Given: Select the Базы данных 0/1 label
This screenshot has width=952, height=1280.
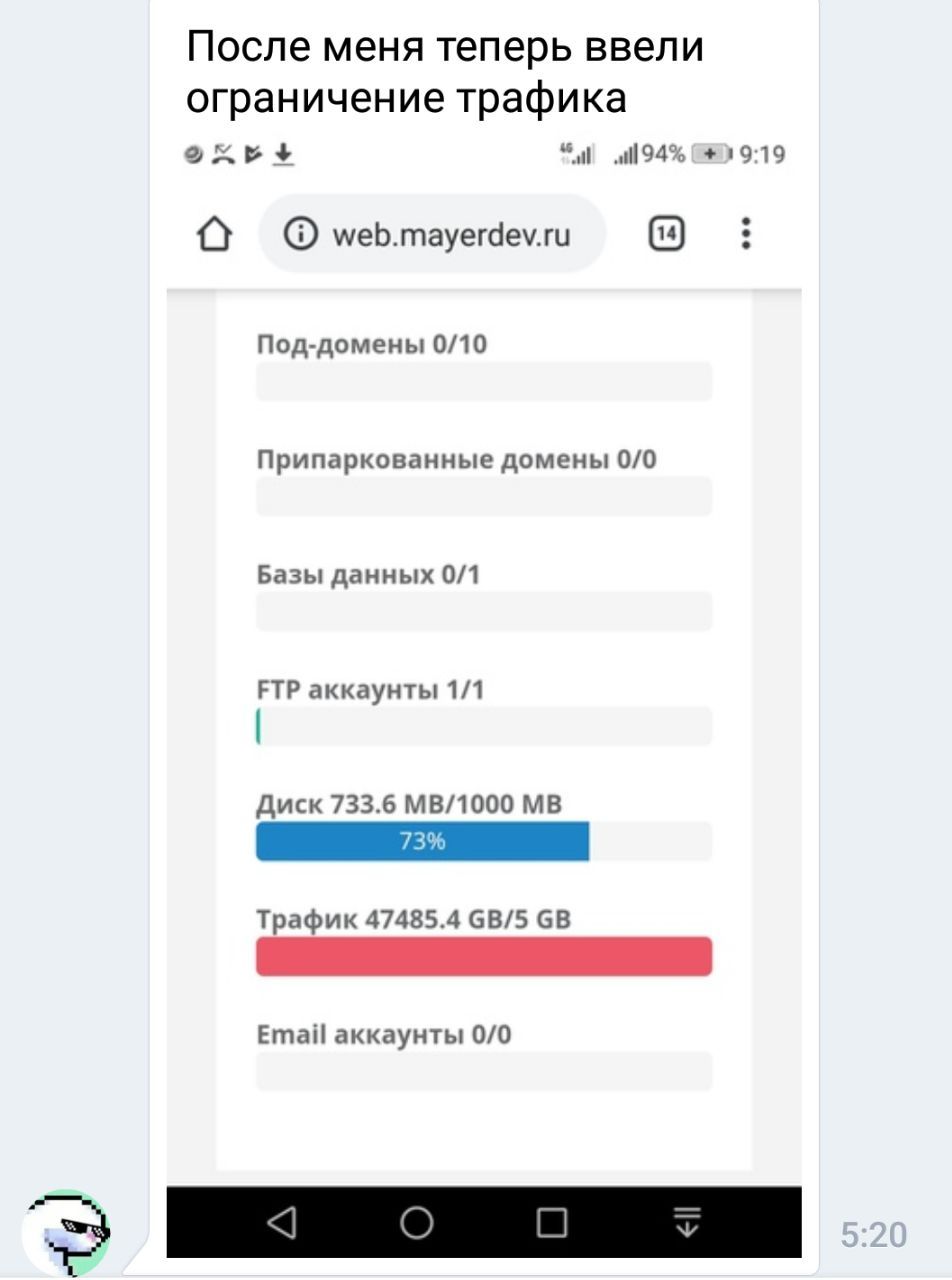Looking at the screenshot, I should (369, 575).
